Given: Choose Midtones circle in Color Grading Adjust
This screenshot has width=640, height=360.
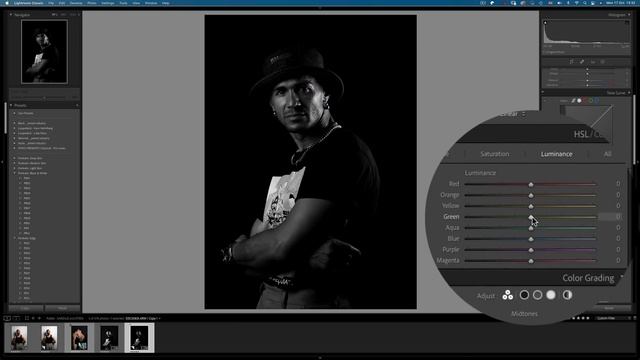Looking at the screenshot, I should (x=538, y=295).
